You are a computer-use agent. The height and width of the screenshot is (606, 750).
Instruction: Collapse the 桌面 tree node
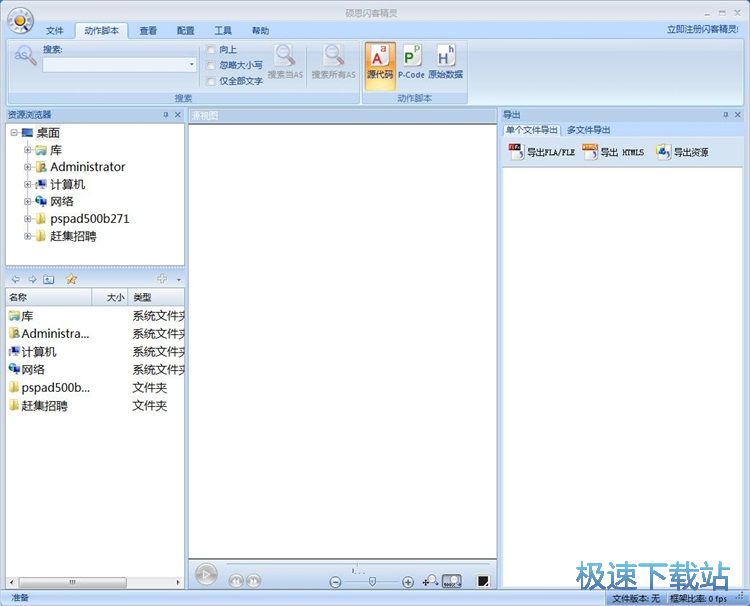[x=14, y=132]
